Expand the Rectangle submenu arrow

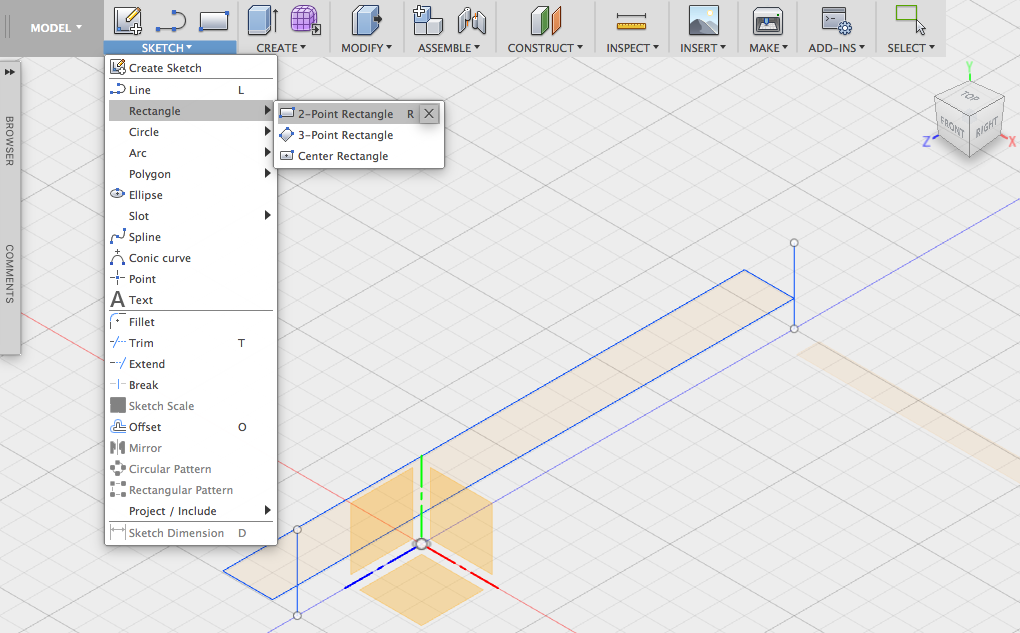pos(267,111)
